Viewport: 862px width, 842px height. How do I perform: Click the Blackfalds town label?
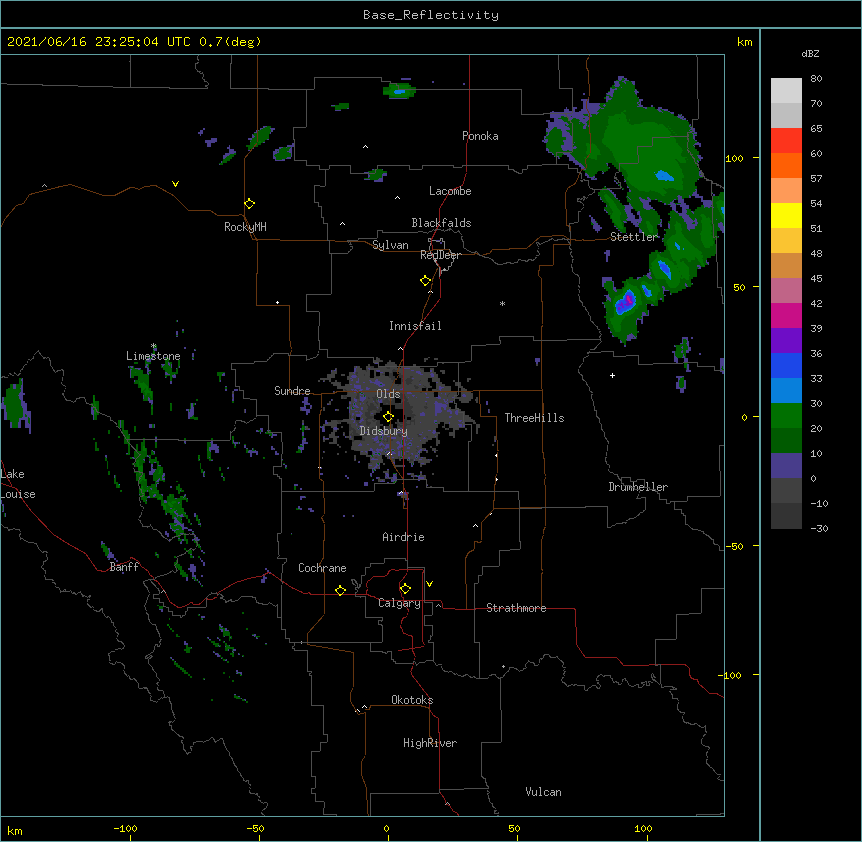tap(441, 223)
